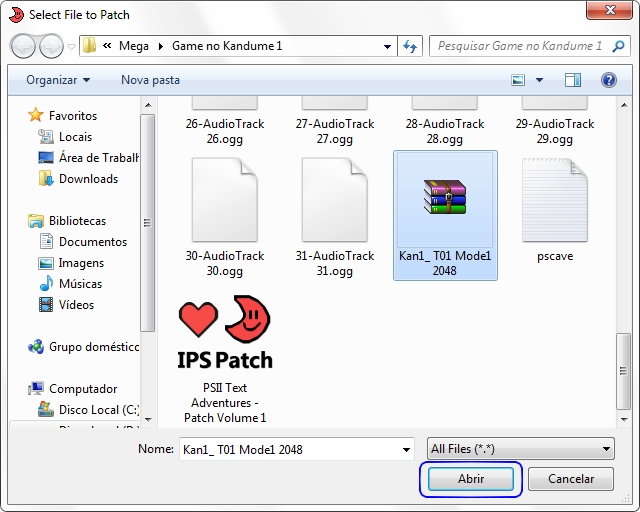Open the All Files (*.*) type filter
This screenshot has height=512, width=640.
point(520,449)
